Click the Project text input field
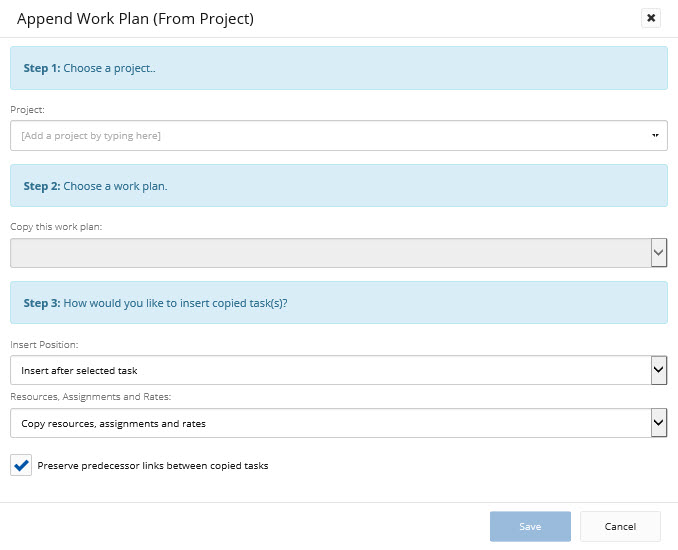The image size is (678, 550). click(320, 136)
